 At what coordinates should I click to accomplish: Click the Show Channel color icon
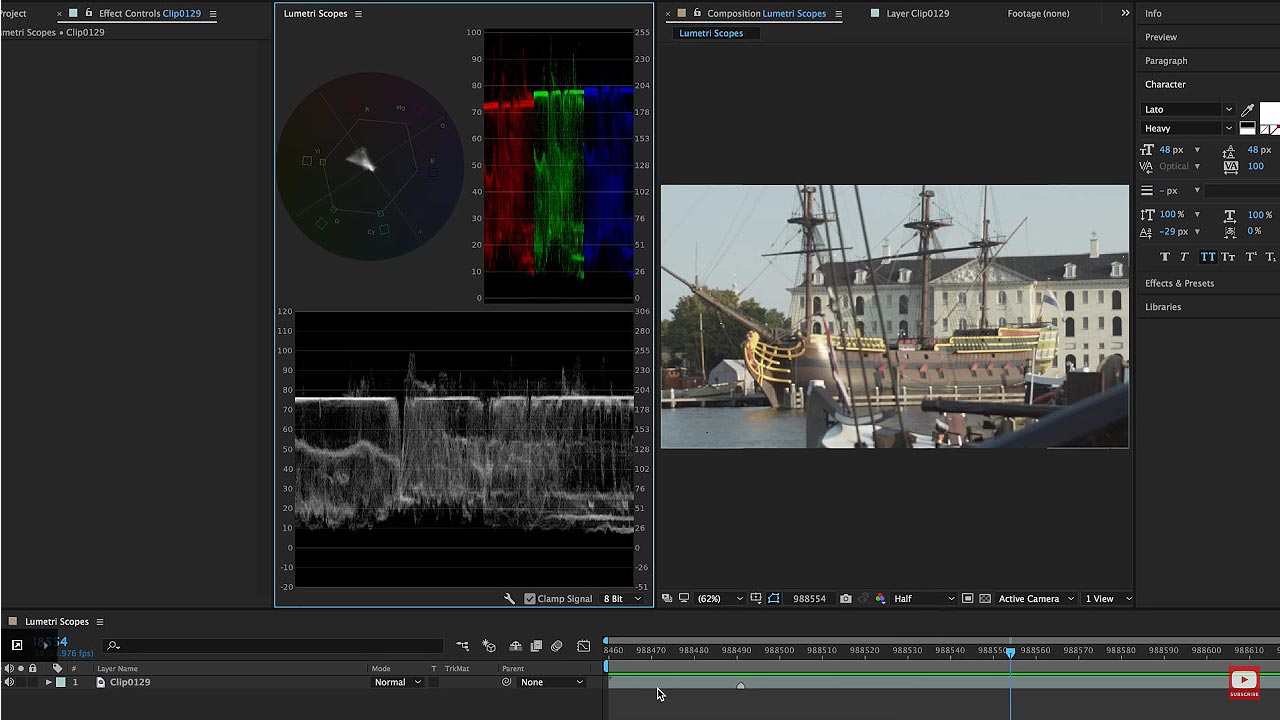pos(880,599)
